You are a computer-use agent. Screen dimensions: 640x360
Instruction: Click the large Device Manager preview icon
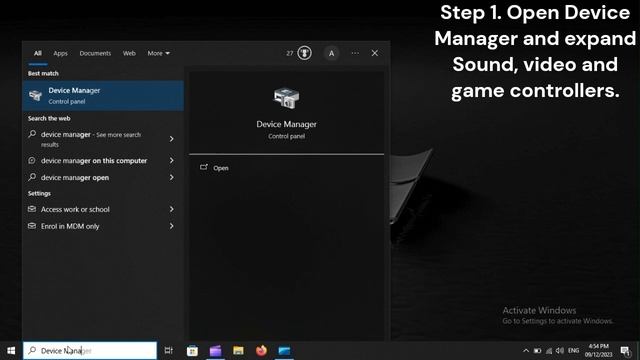[286, 98]
